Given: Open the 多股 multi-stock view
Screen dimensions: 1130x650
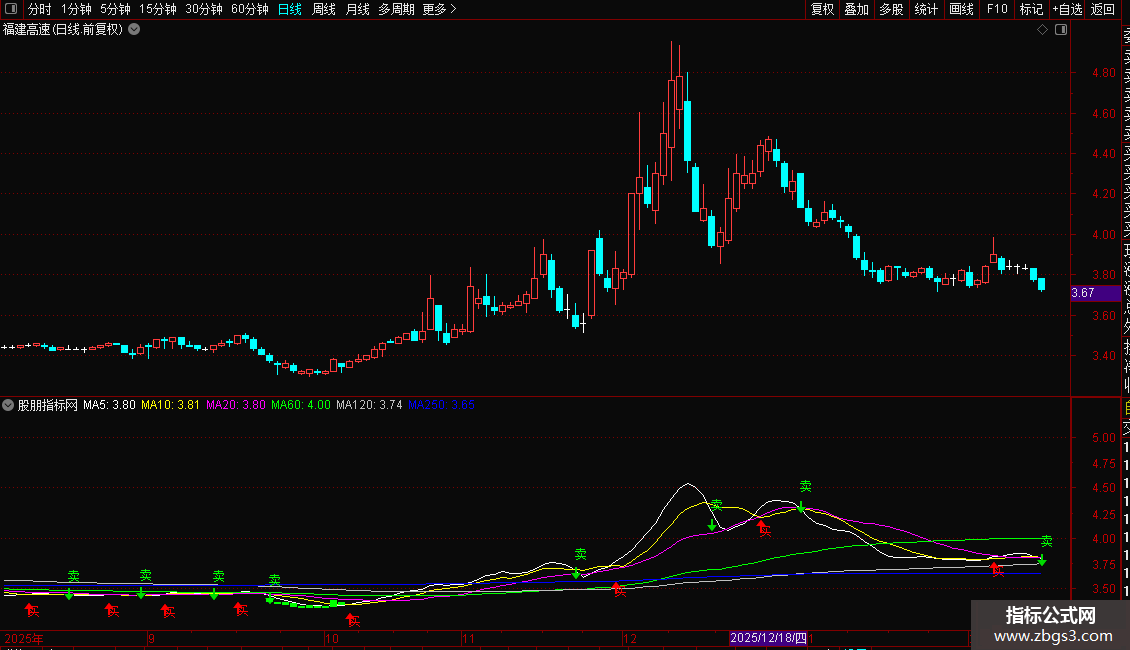Looking at the screenshot, I should point(891,9).
